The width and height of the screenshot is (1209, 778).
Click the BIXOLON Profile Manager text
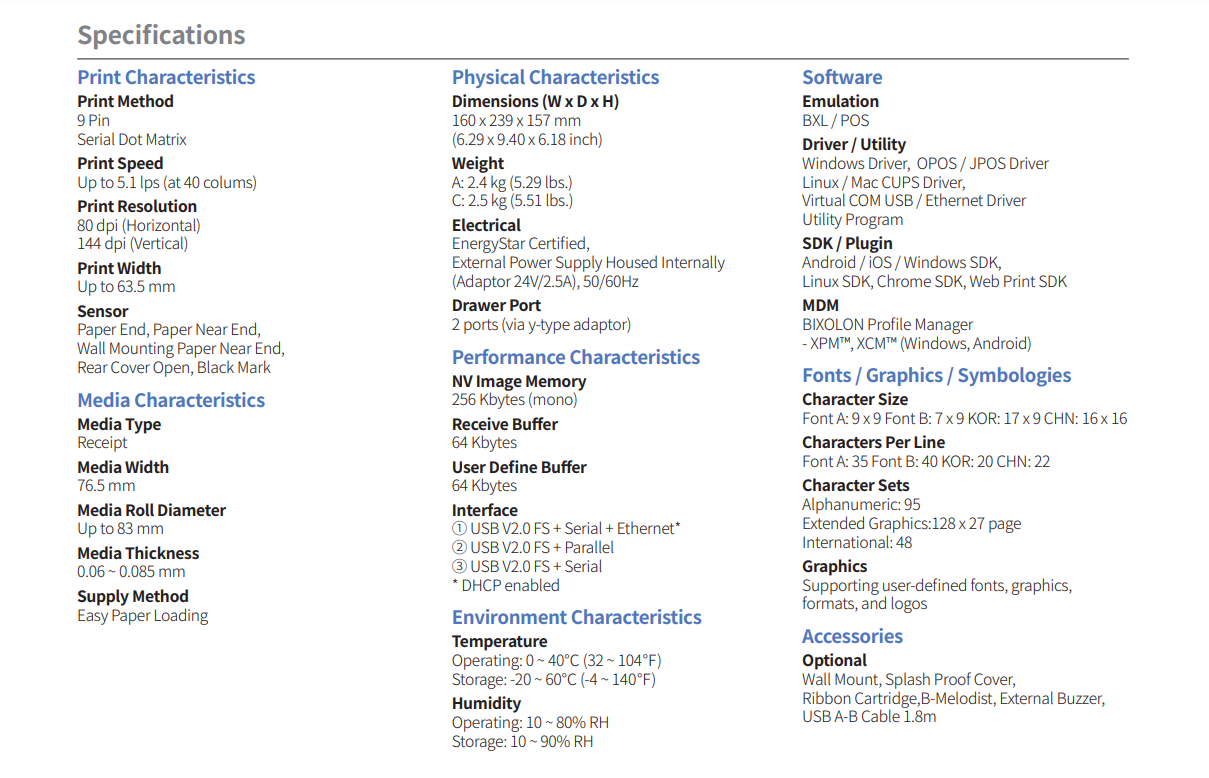coord(887,324)
